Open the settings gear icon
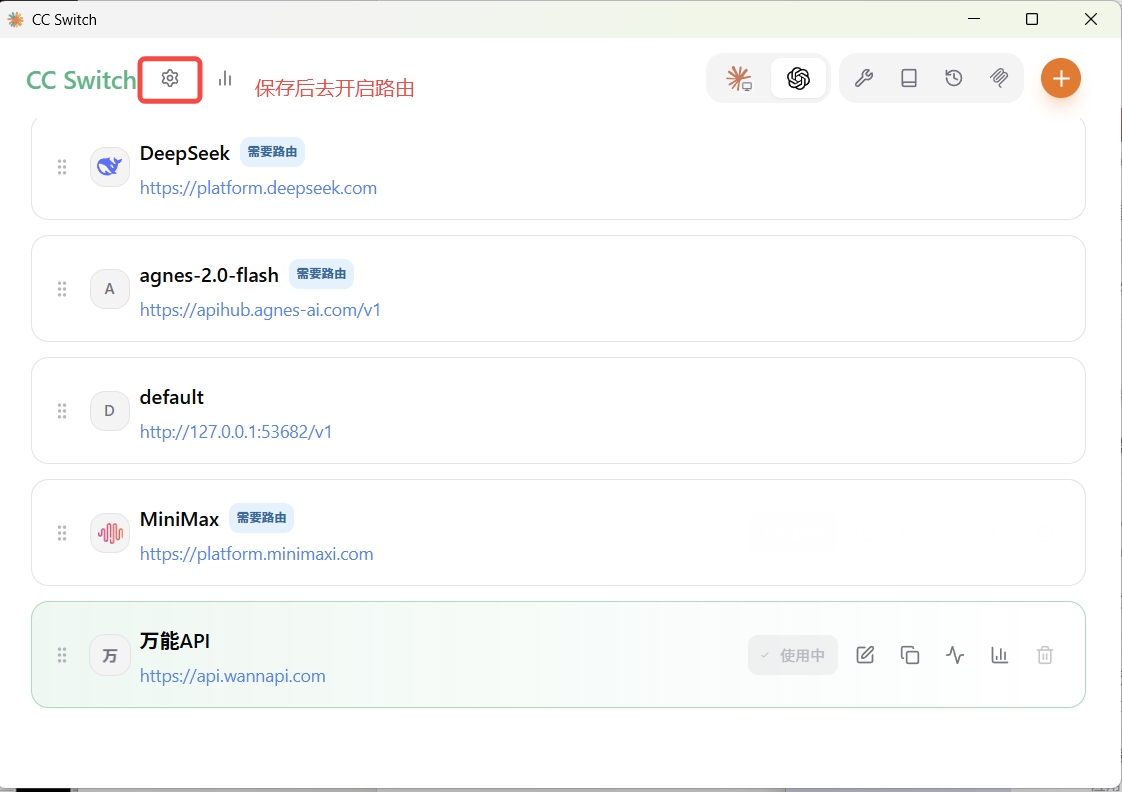 [170, 78]
